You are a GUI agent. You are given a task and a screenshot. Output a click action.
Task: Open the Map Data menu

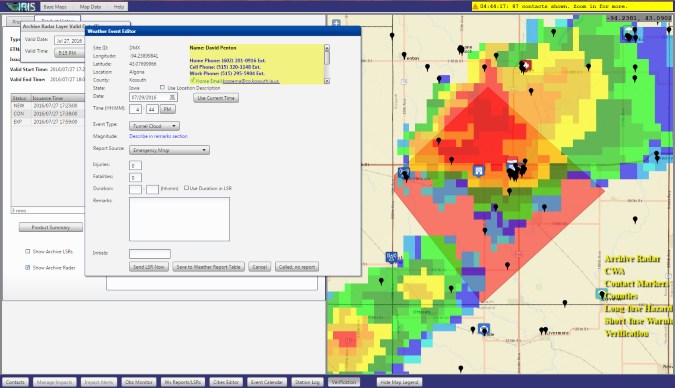[90, 7]
